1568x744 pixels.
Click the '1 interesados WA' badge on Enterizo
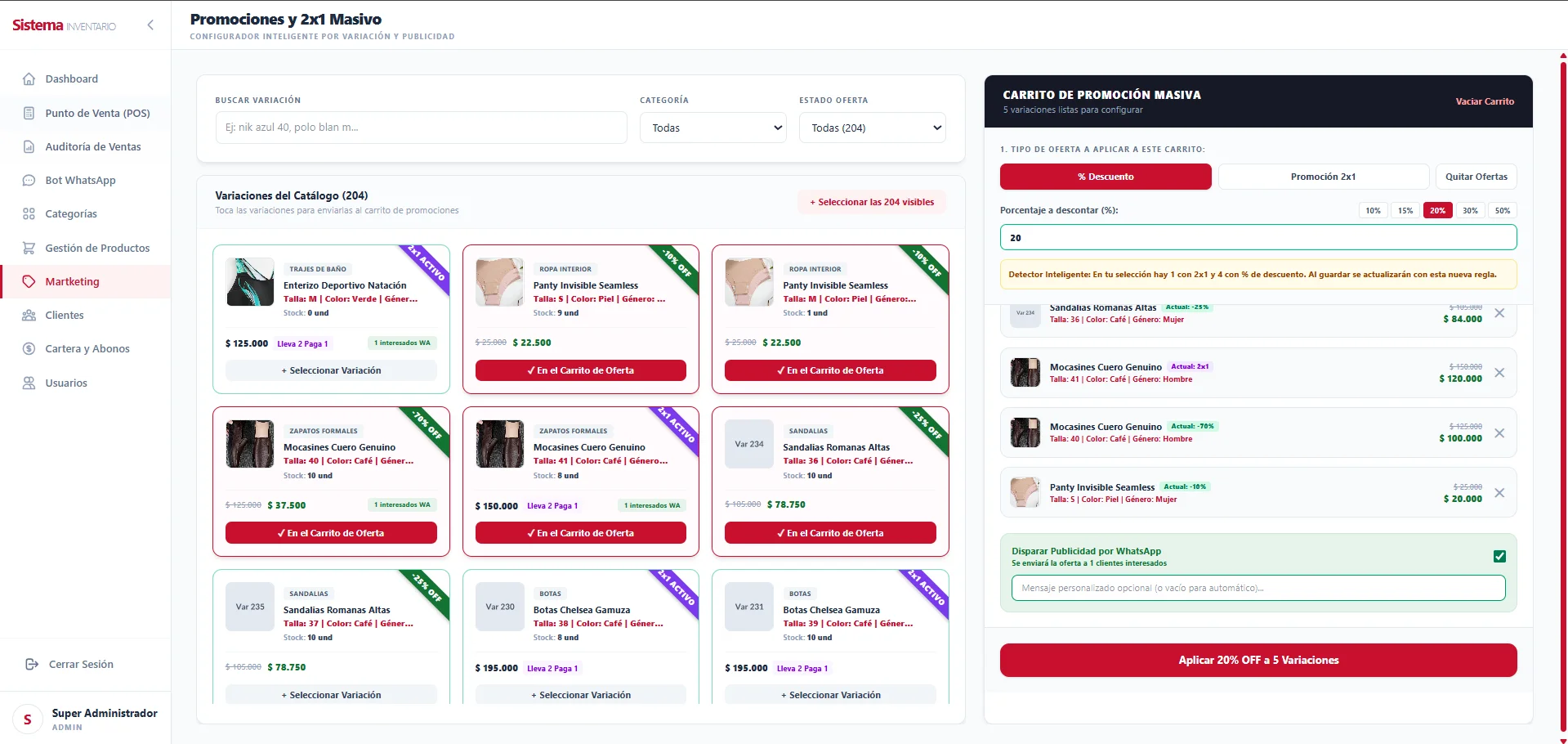click(x=402, y=343)
